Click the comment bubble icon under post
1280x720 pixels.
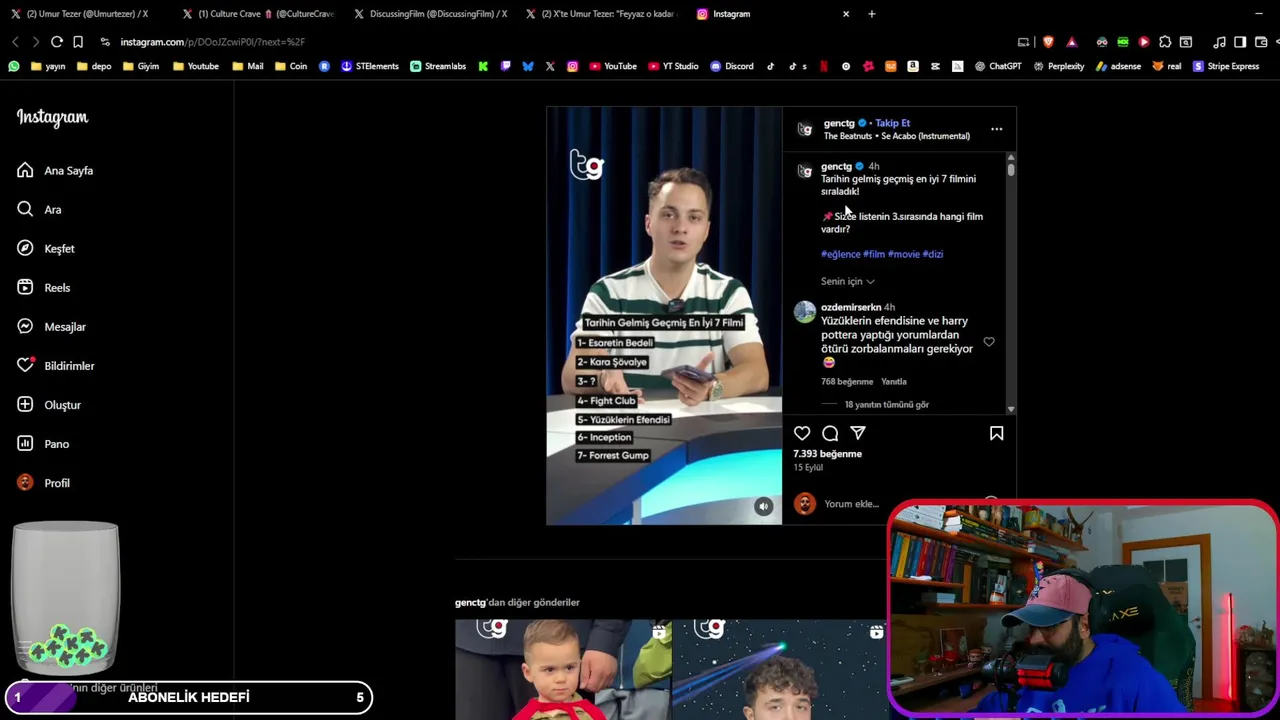830,433
